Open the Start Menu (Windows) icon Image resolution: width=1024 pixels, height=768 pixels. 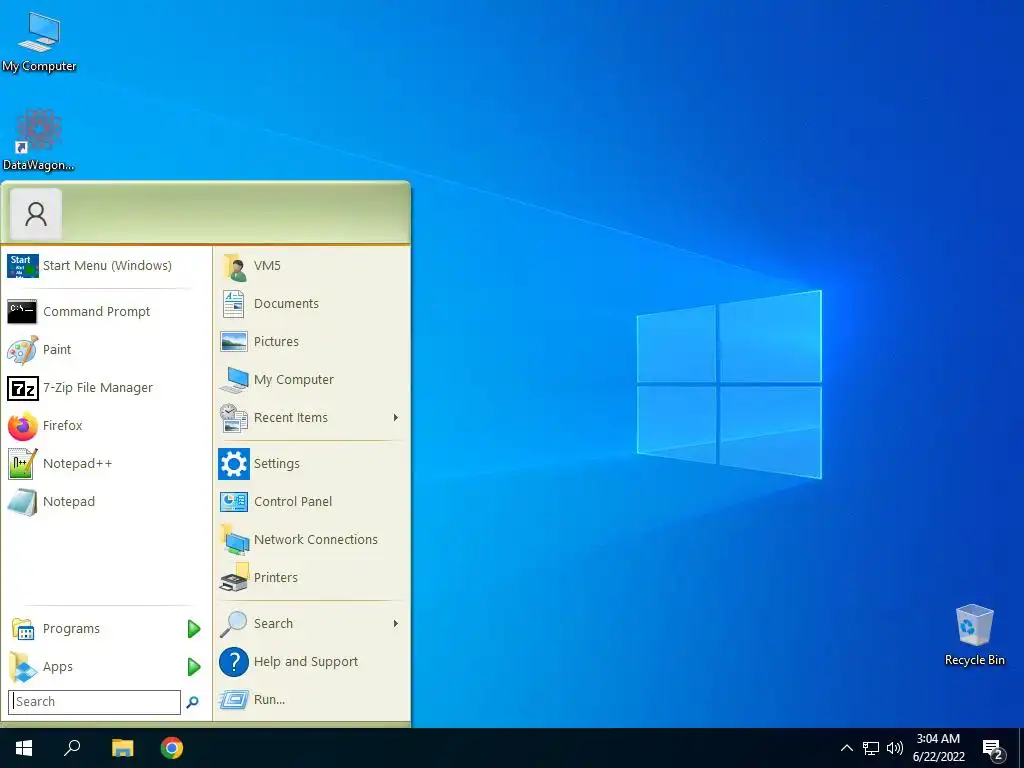point(23,266)
